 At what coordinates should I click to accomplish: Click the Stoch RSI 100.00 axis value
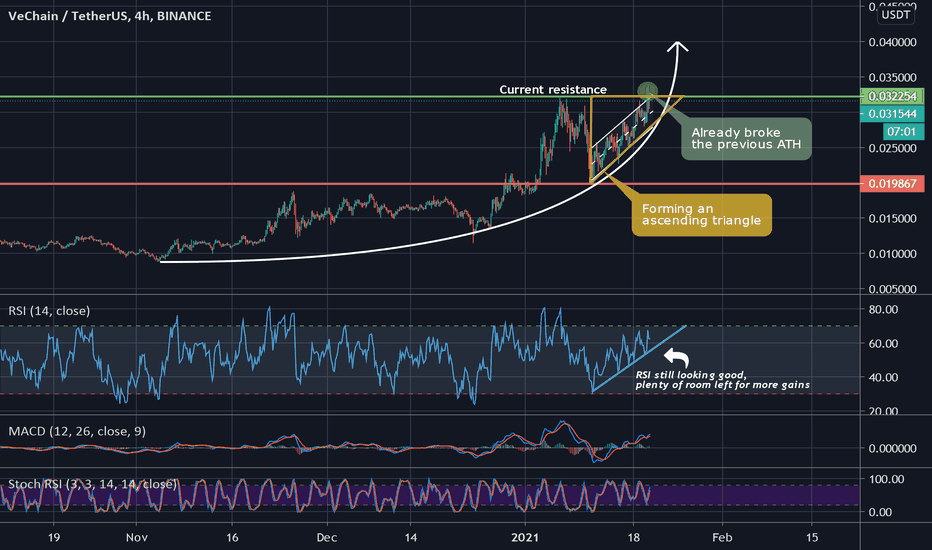click(x=886, y=479)
